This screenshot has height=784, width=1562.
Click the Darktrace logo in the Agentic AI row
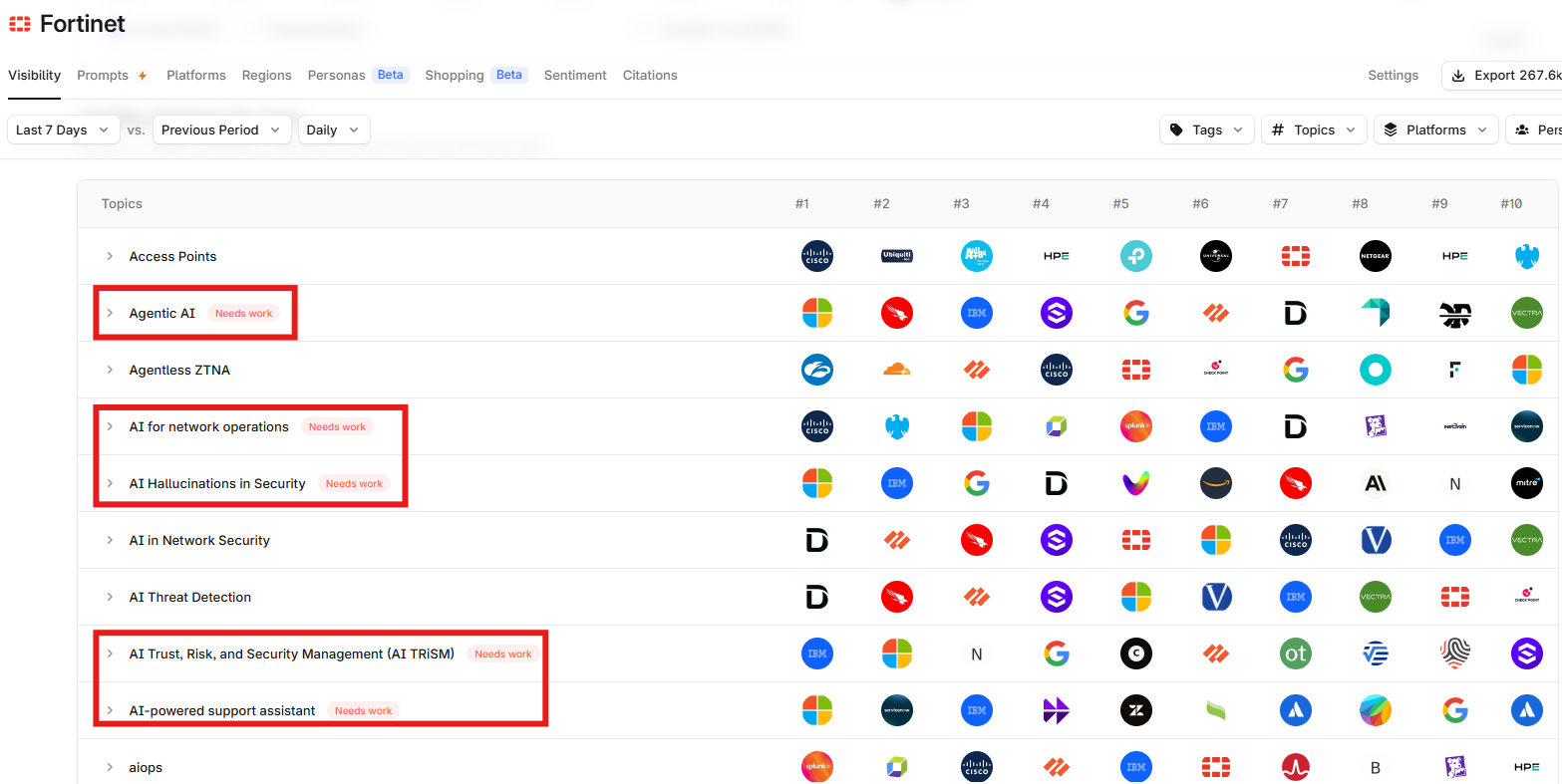(1296, 313)
